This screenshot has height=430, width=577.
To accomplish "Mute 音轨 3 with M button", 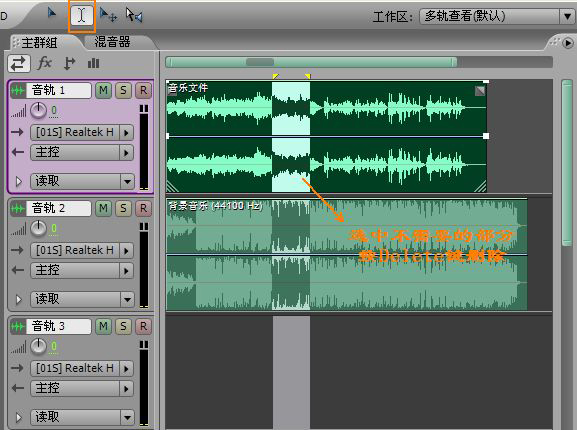I will point(103,326).
